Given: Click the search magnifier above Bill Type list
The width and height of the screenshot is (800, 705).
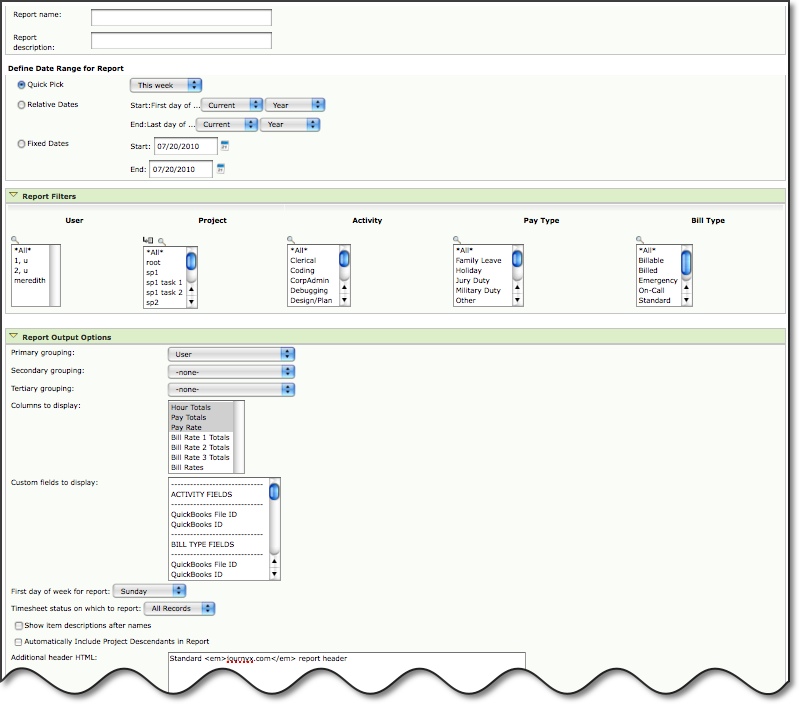Looking at the screenshot, I should (x=640, y=240).
